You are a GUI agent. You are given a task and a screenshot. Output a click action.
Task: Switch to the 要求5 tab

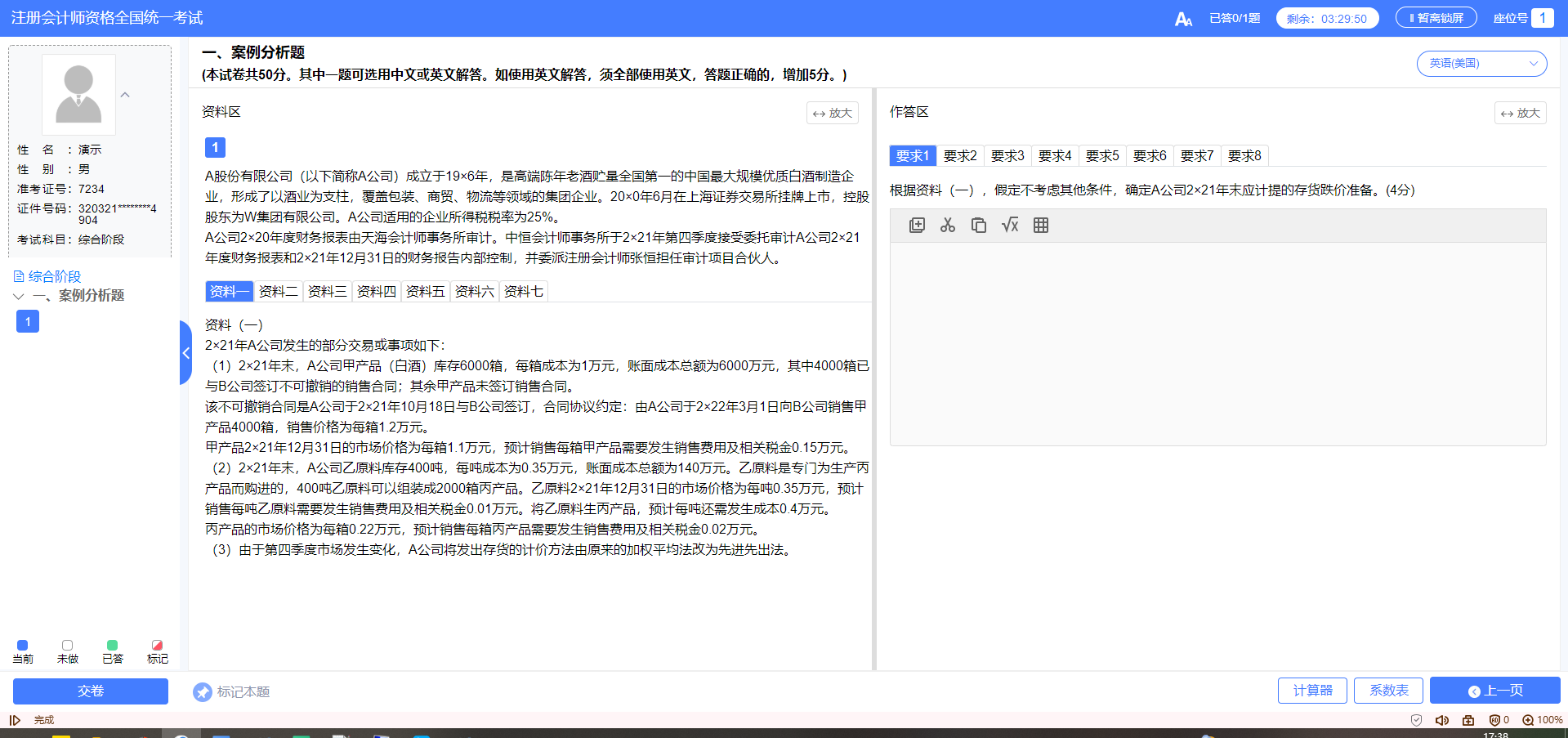click(1102, 155)
